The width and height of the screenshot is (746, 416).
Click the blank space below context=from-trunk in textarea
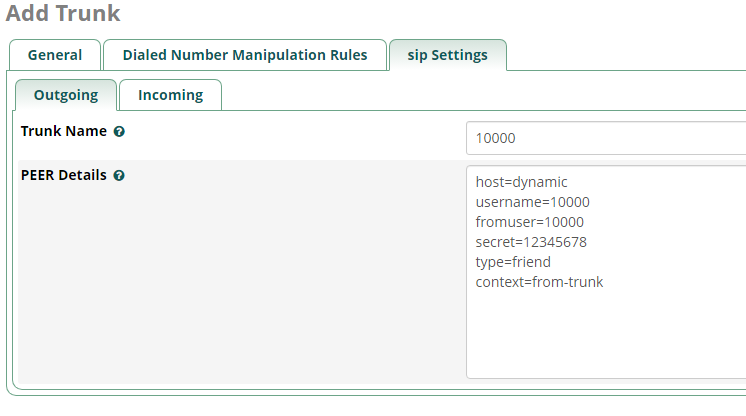[606, 333]
